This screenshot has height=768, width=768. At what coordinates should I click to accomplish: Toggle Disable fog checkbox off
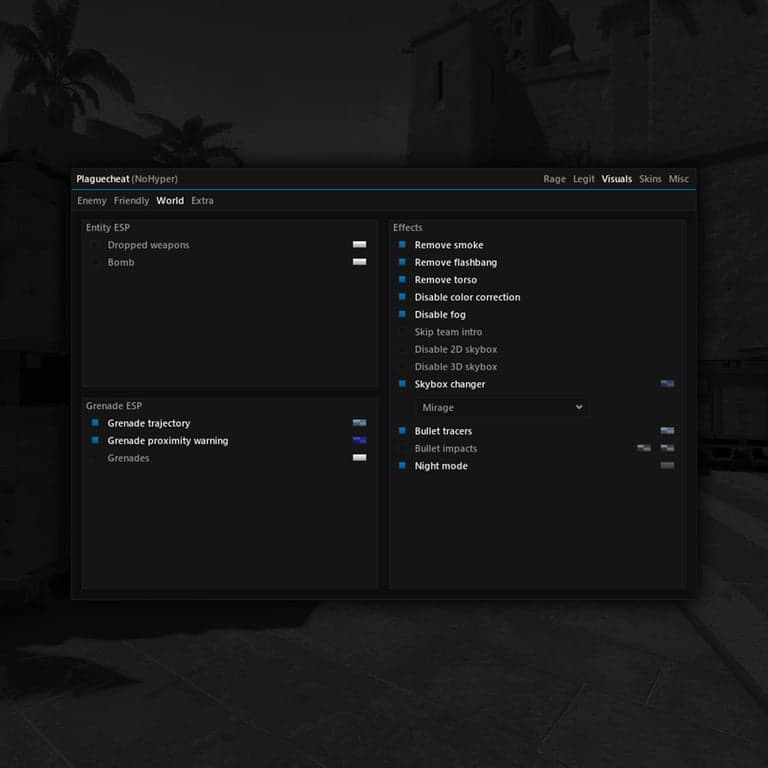[402, 314]
